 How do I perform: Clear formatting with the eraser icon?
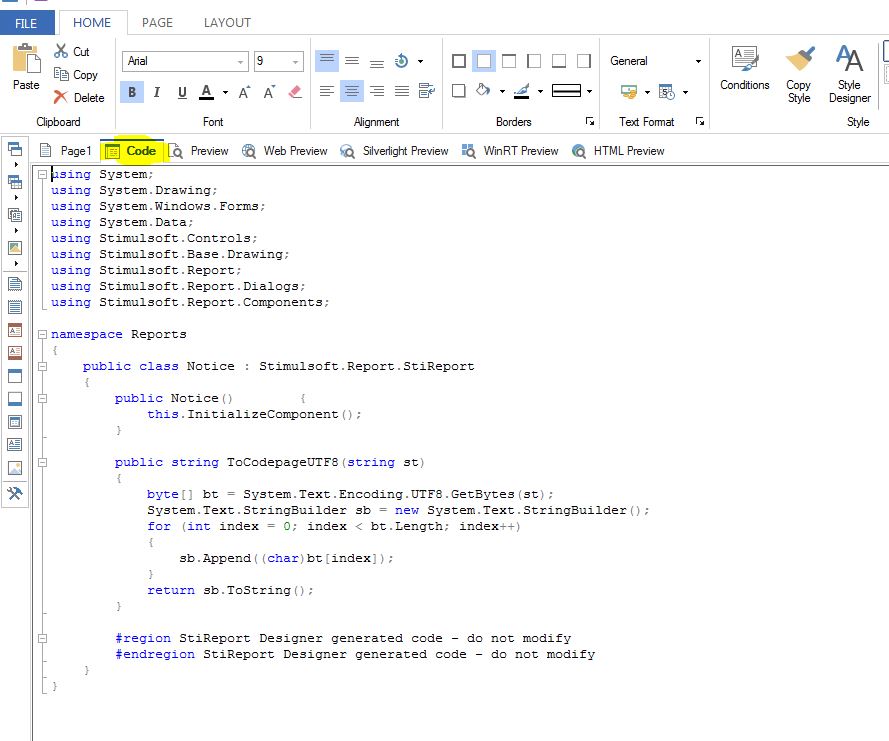[295, 92]
